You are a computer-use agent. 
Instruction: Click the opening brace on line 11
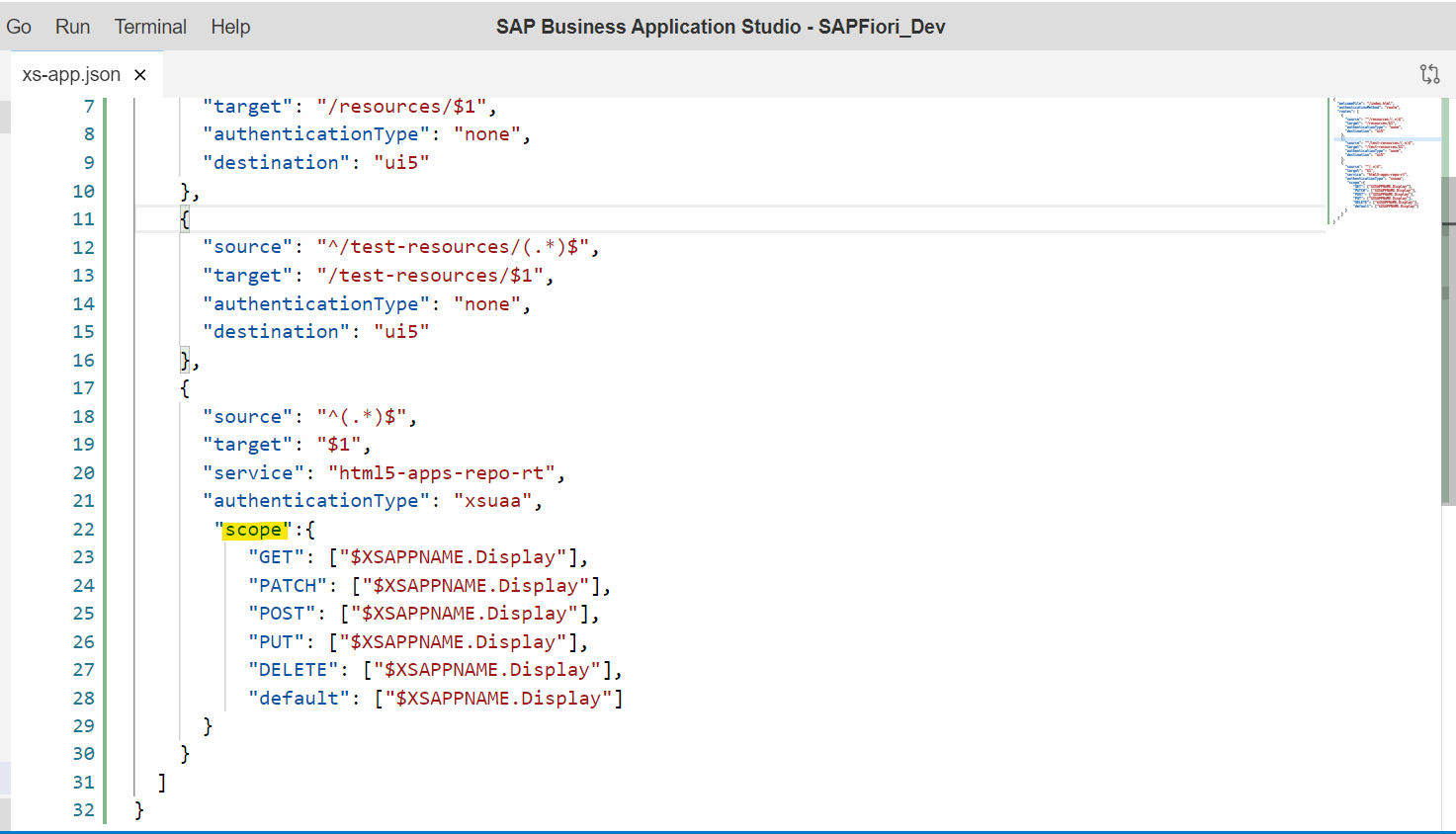pos(185,219)
